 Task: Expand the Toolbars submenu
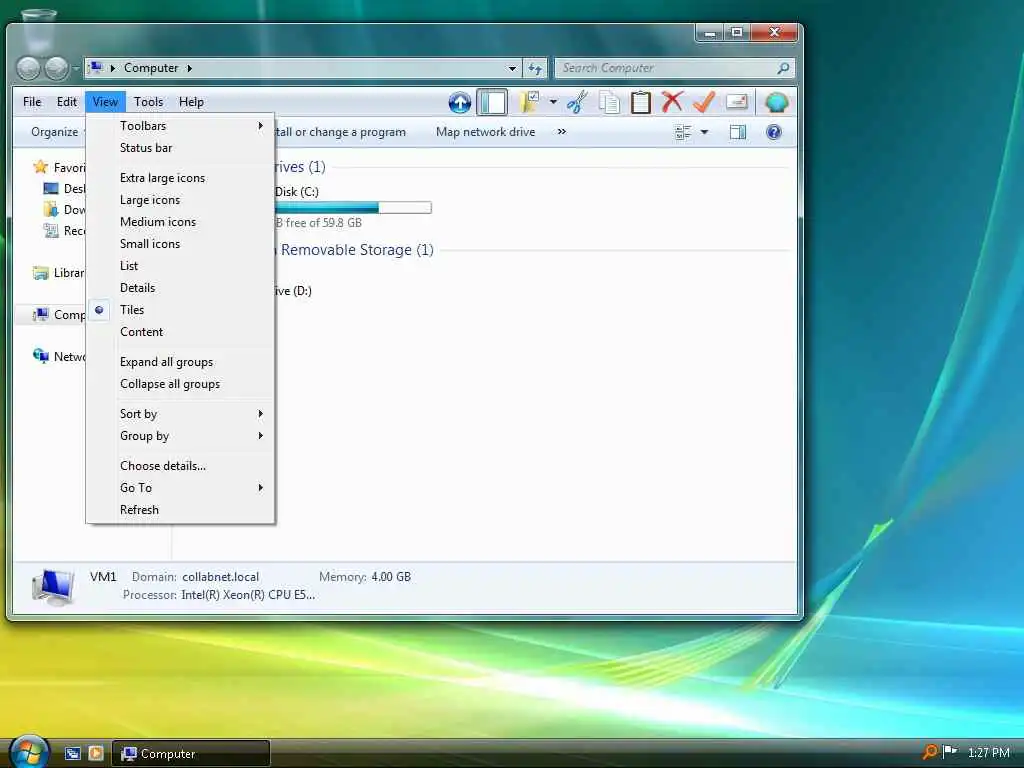(x=180, y=125)
